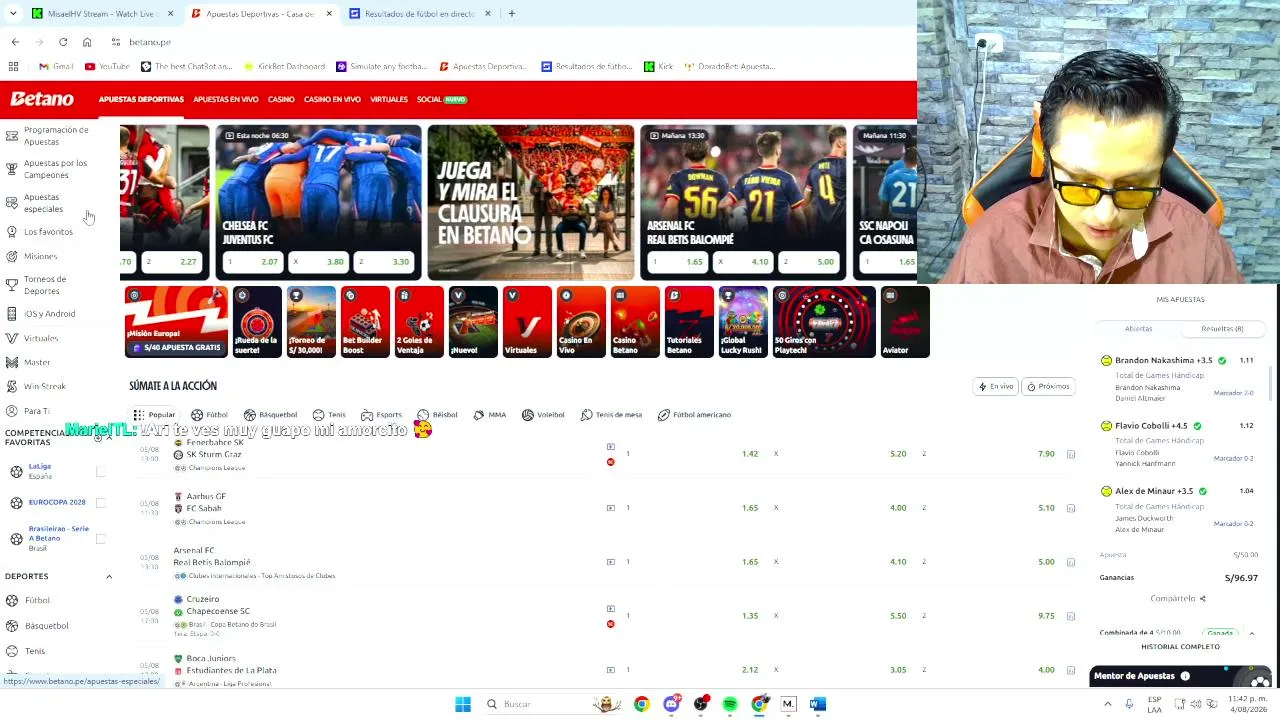Click the Win Streak sidebar icon
This screenshot has height=720, width=1280.
tap(12, 386)
